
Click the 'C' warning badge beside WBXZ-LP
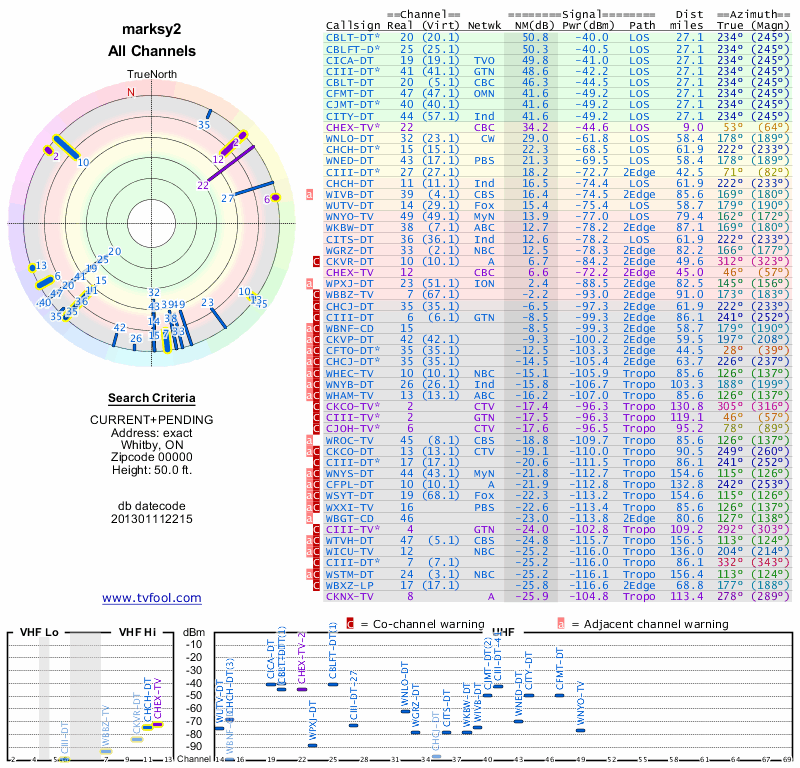pos(316,585)
